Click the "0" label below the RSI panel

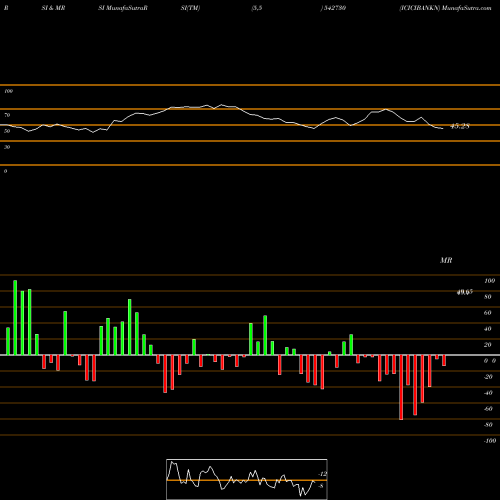(5, 171)
